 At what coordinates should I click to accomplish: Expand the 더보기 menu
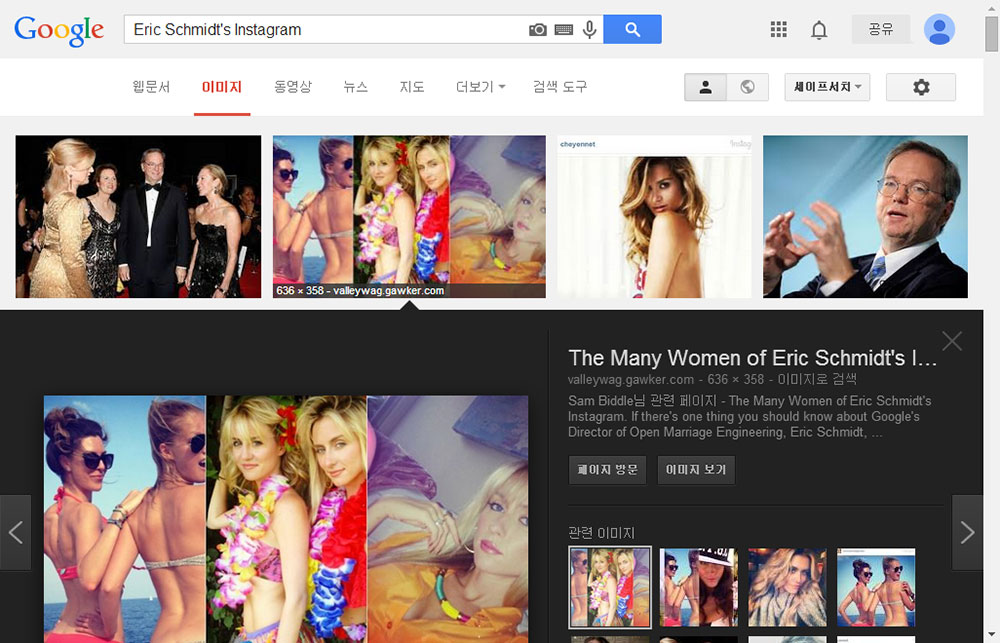[480, 87]
